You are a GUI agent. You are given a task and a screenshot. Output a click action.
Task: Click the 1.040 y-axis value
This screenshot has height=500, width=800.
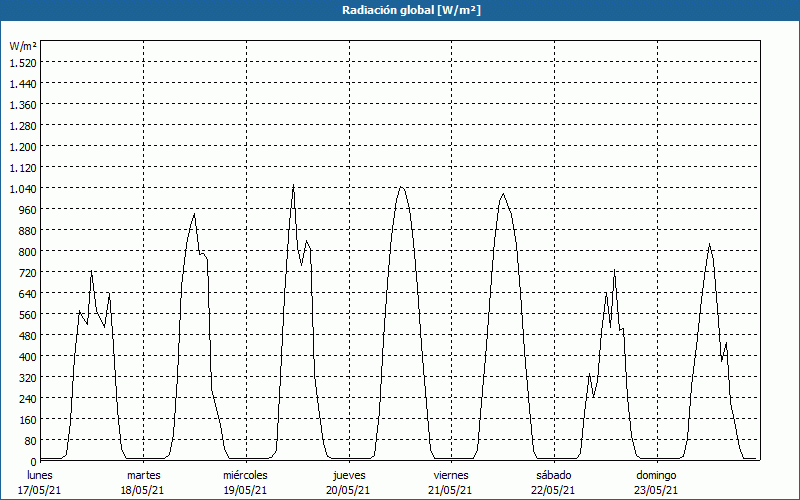(23, 189)
